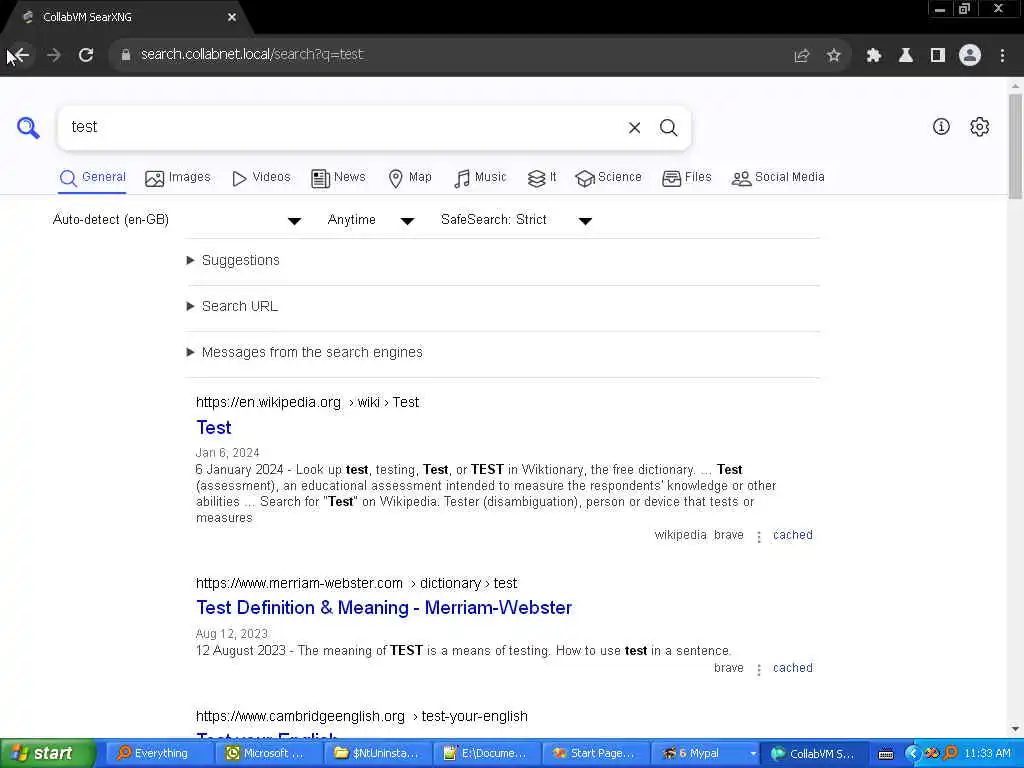Bookmark this page with the star icon
Image resolution: width=1024 pixels, height=768 pixels.
[833, 56]
